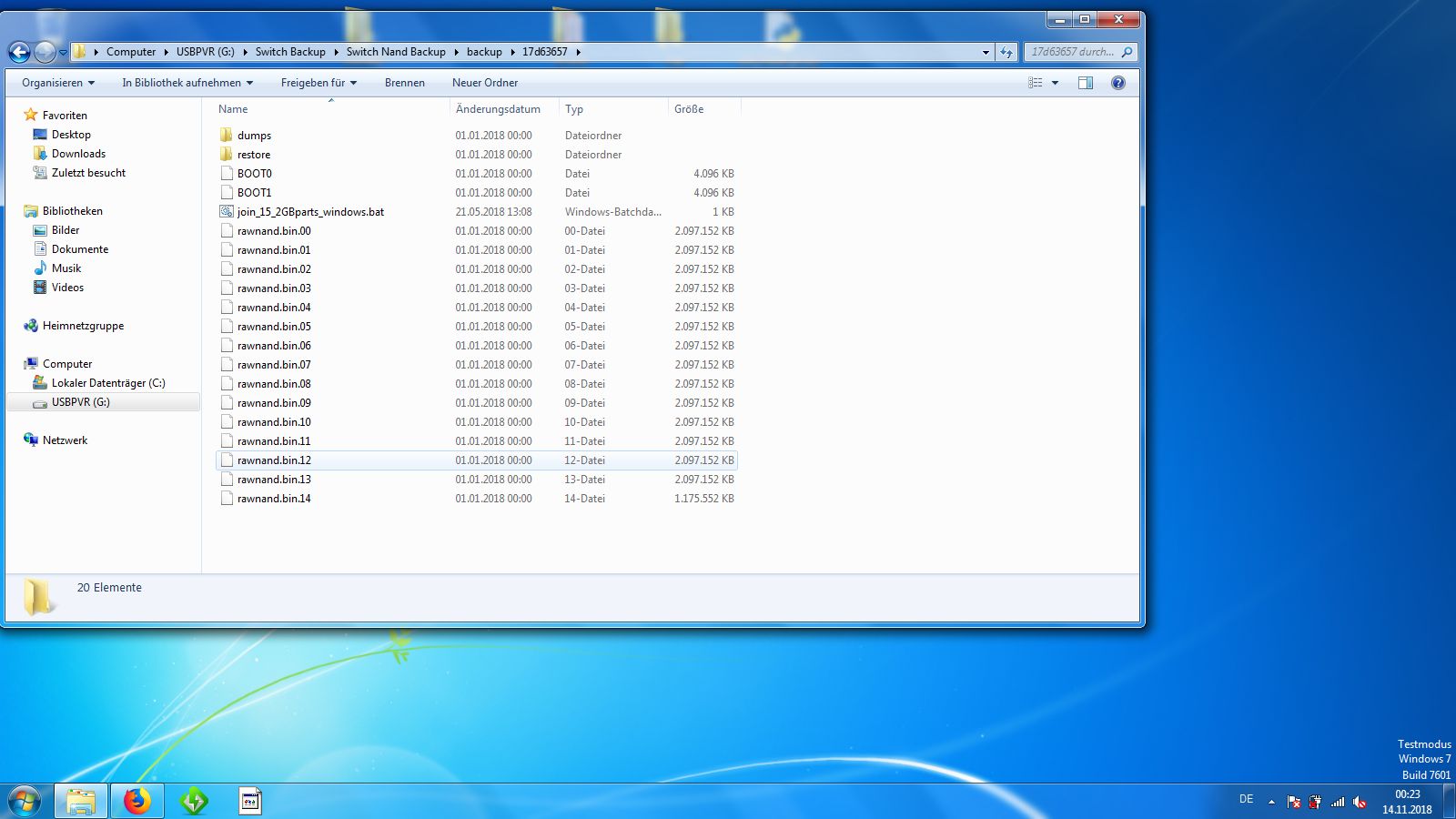Create a folder with Neuer Ordner
Viewport: 1456px width, 819px height.
coord(485,83)
